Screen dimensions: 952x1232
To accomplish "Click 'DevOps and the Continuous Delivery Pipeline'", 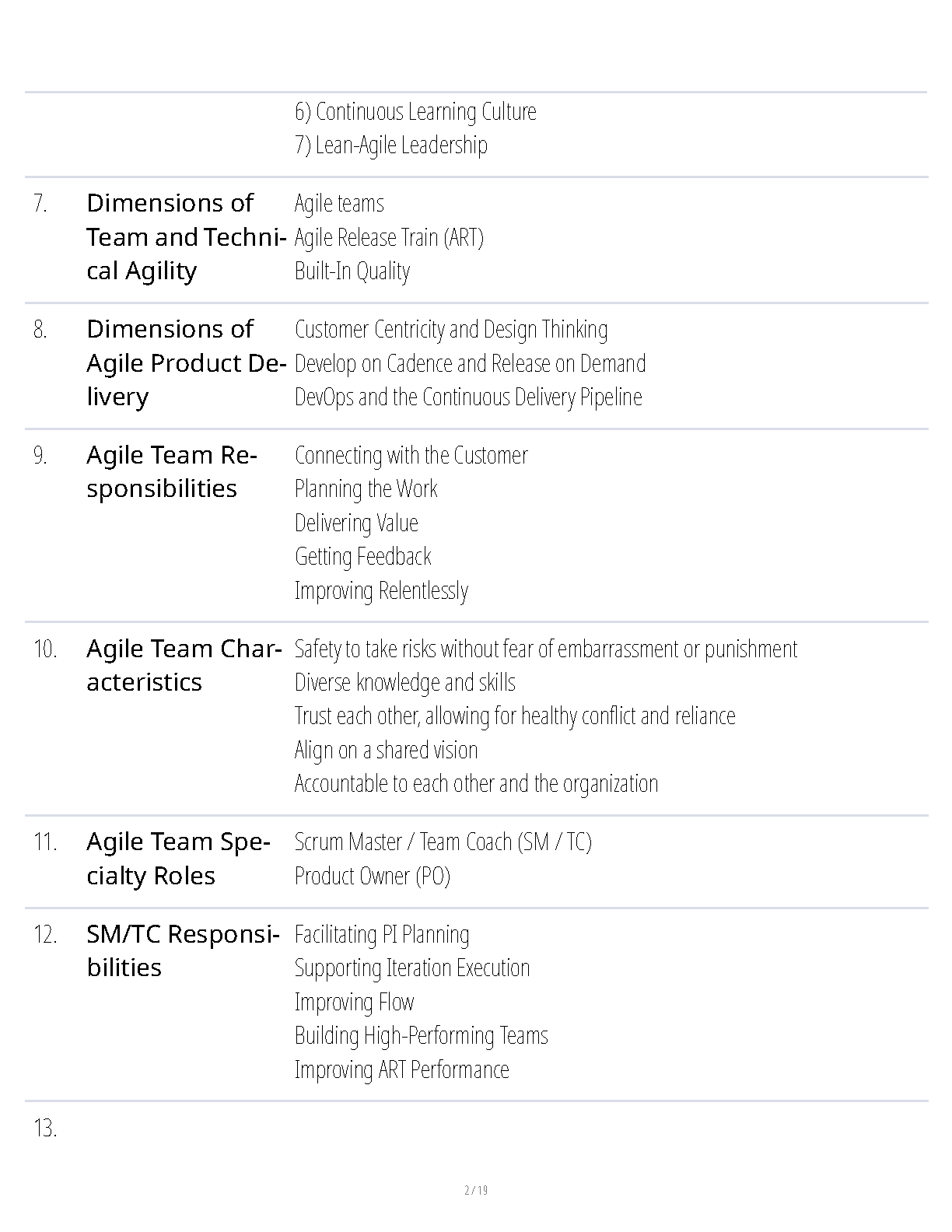I will 468,397.
